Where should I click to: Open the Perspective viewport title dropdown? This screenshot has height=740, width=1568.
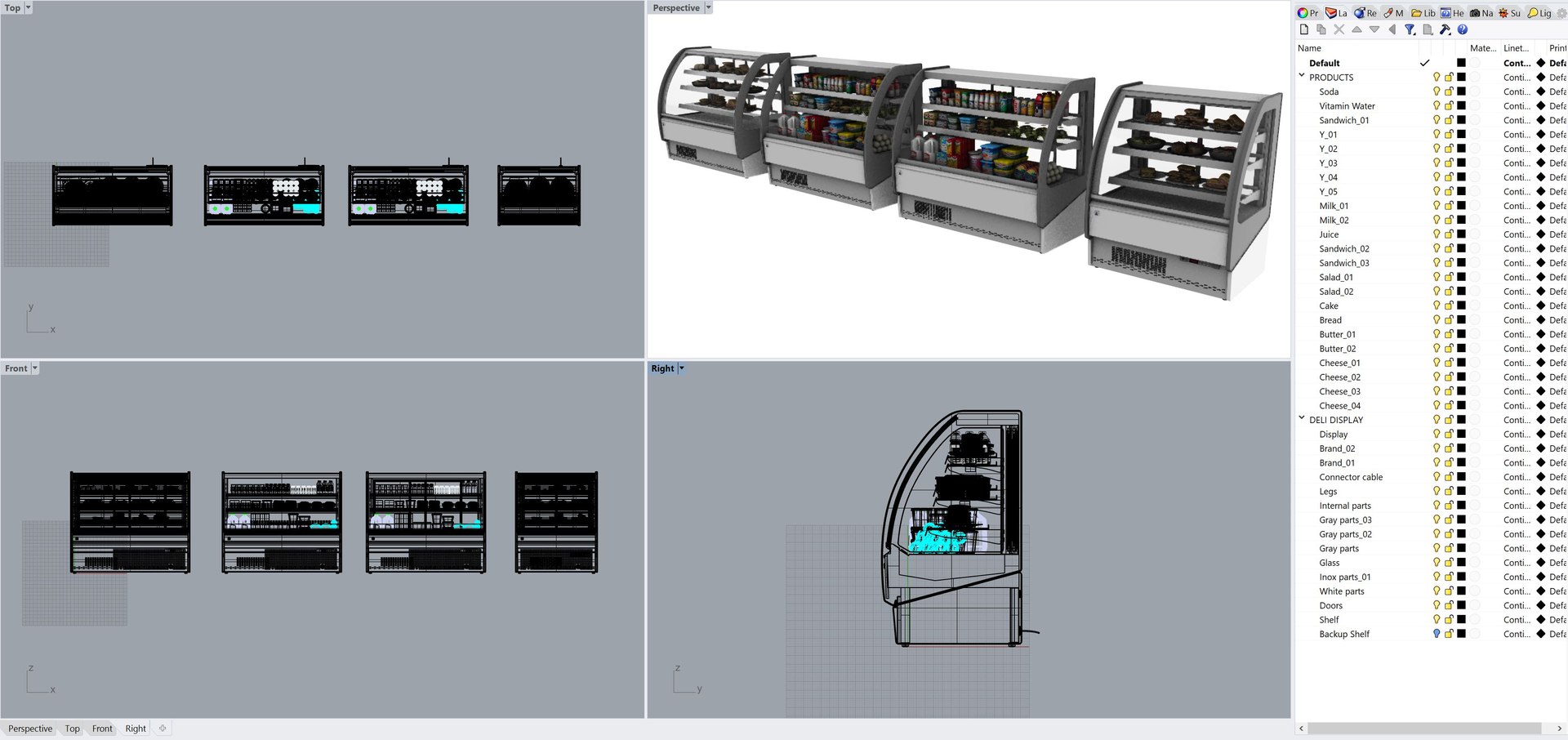click(x=708, y=7)
